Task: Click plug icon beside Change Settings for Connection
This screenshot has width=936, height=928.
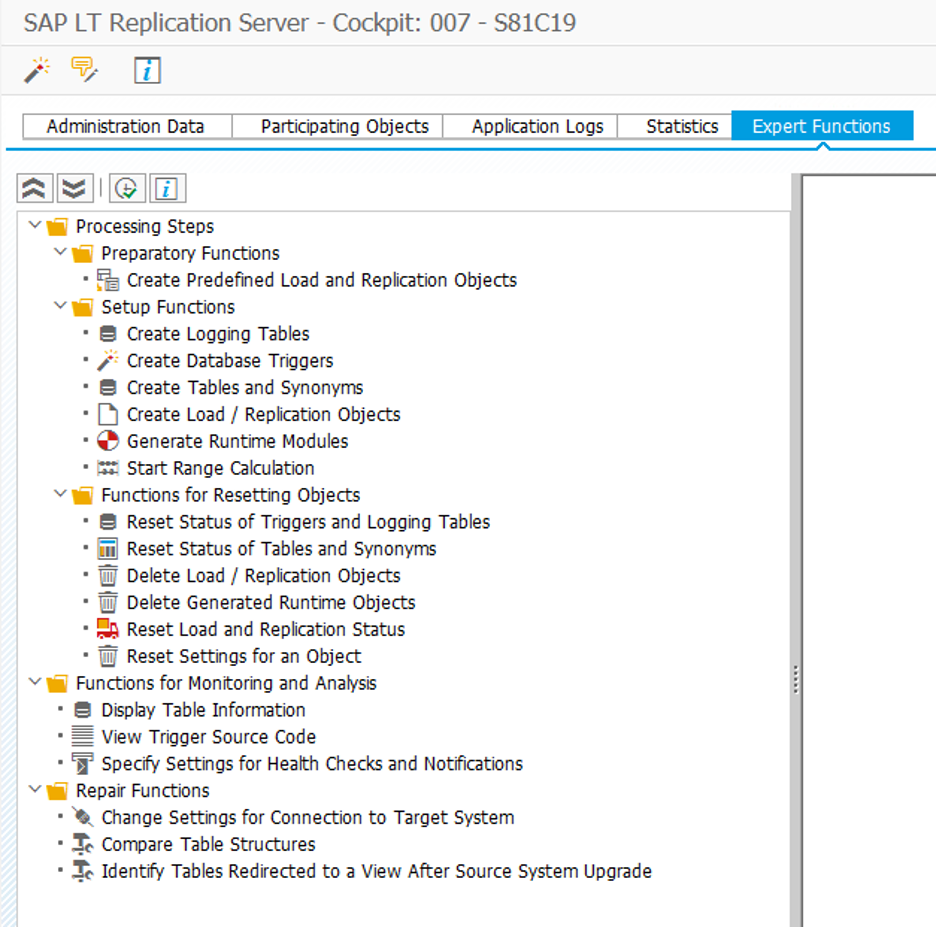Action: tap(82, 817)
